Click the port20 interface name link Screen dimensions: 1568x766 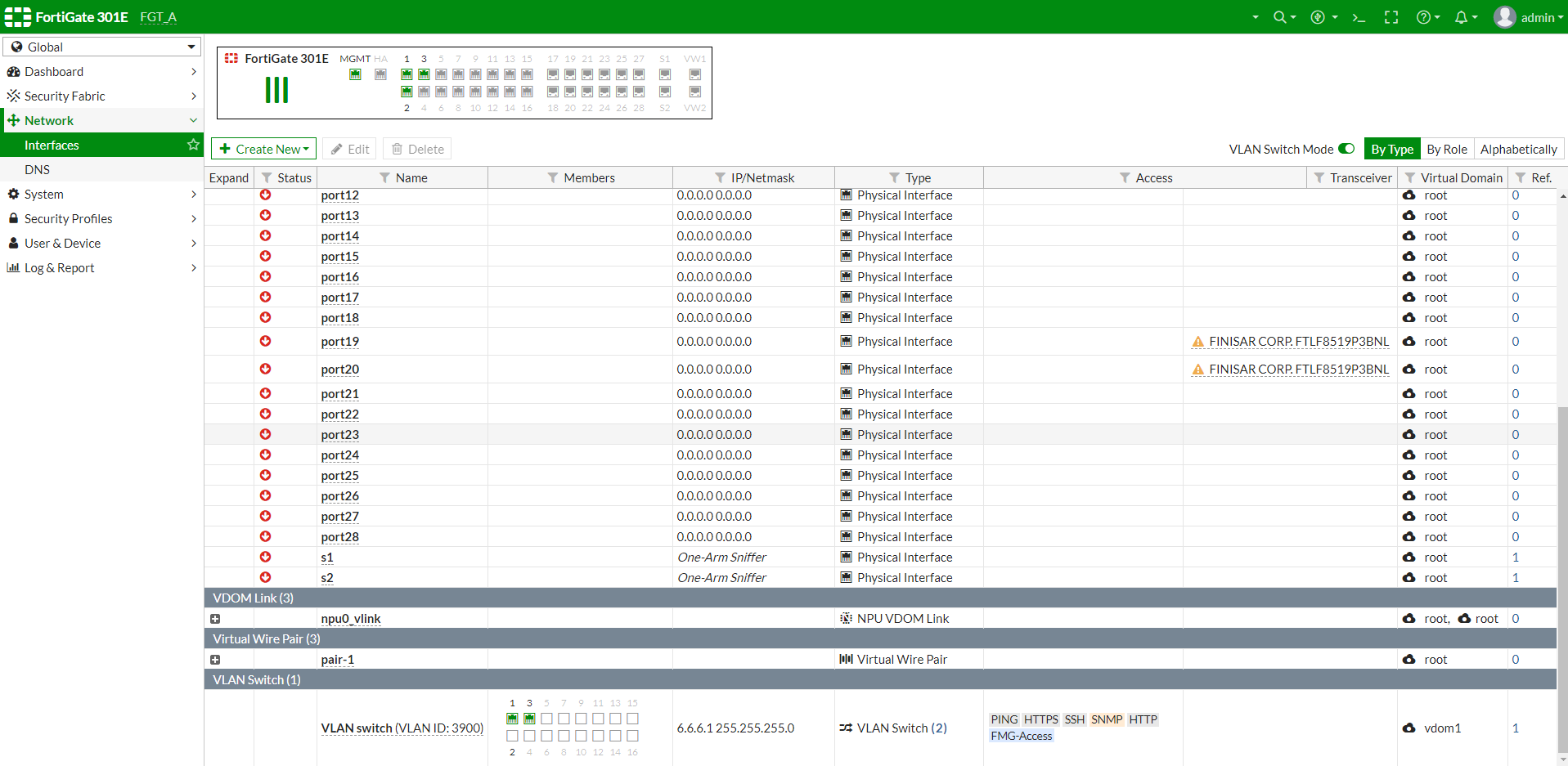coord(340,370)
